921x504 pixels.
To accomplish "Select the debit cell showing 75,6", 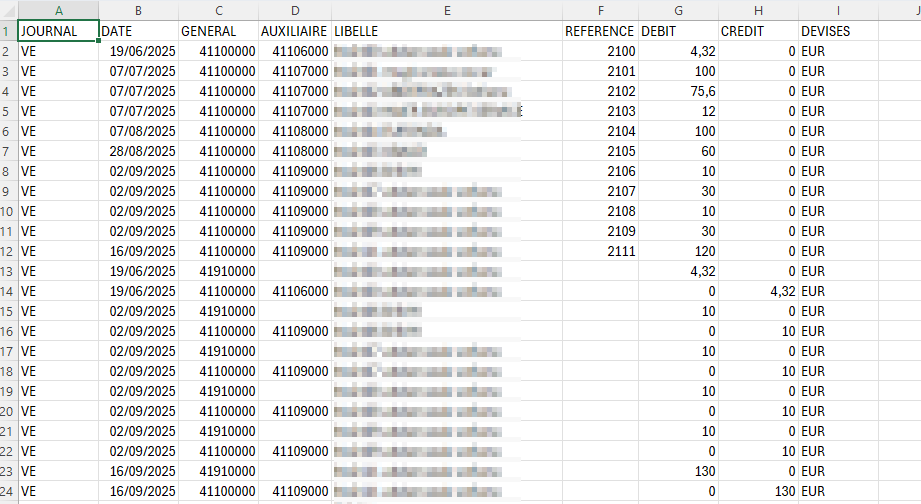I will 678,91.
